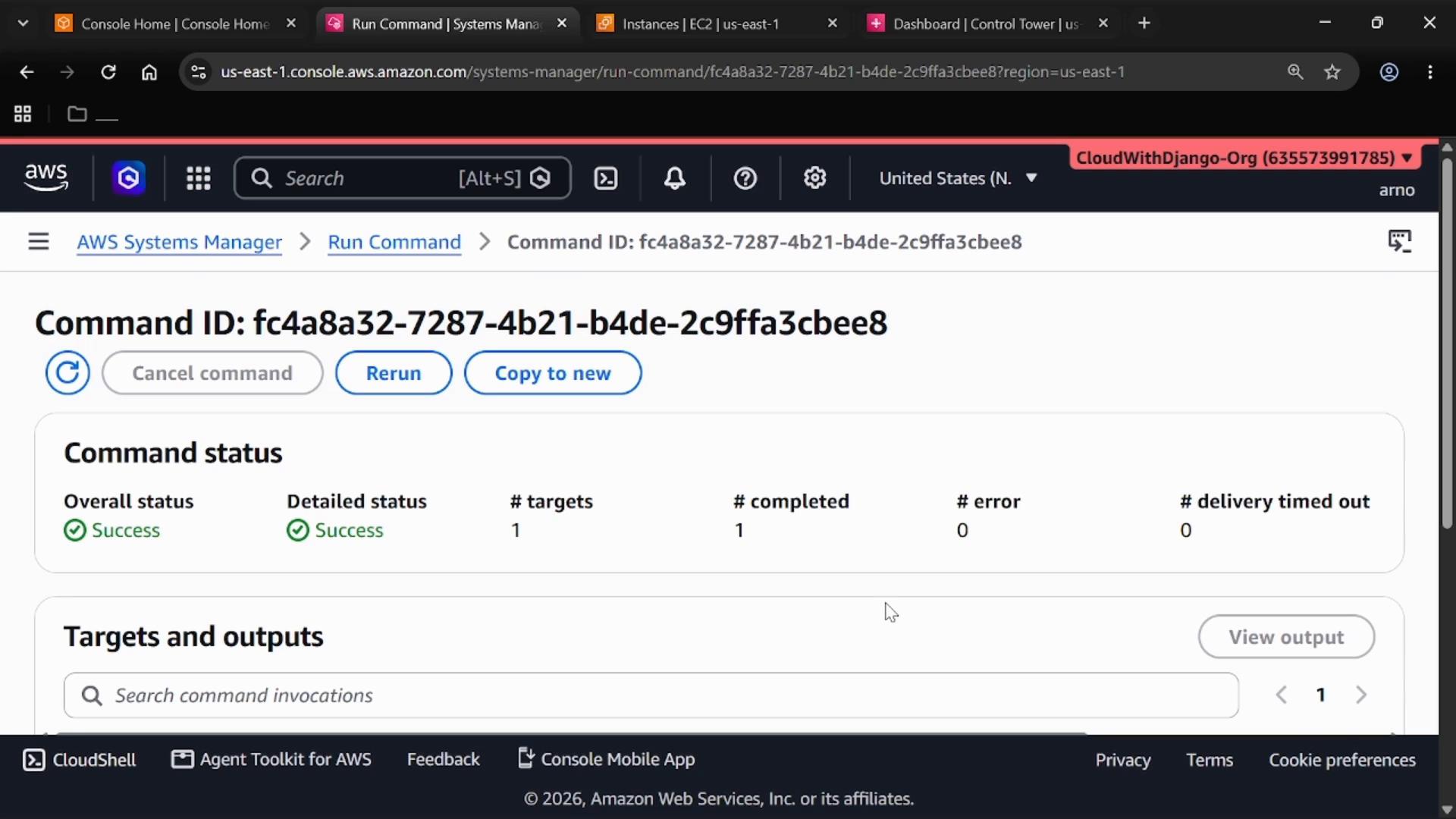Expand the CloudWithDjango-Org account menu

1244,158
